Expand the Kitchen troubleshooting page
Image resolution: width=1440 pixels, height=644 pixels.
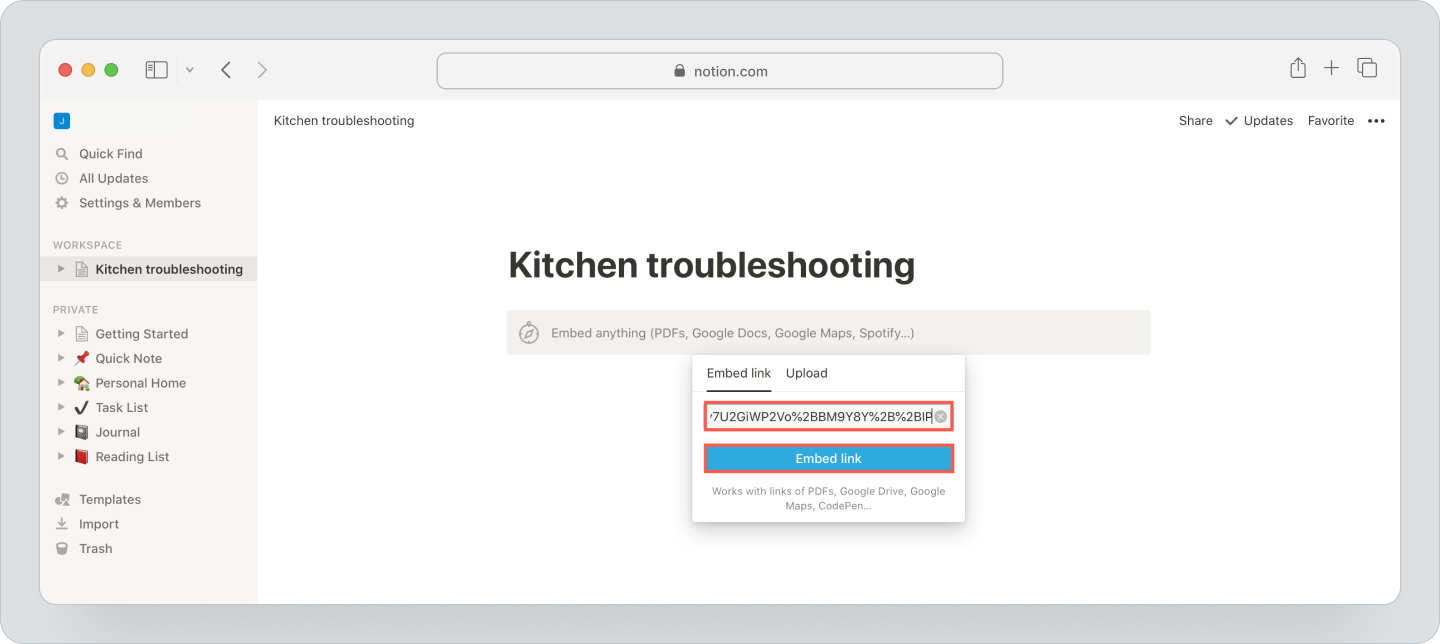(x=60, y=268)
